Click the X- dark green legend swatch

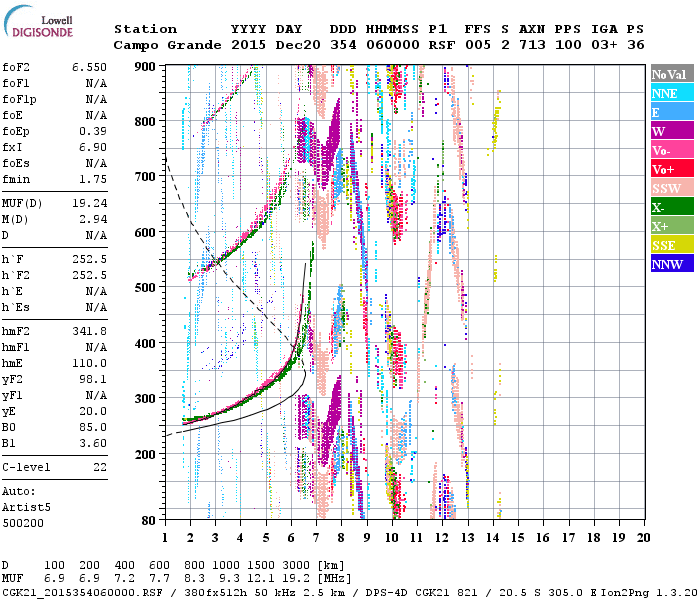coord(672,207)
